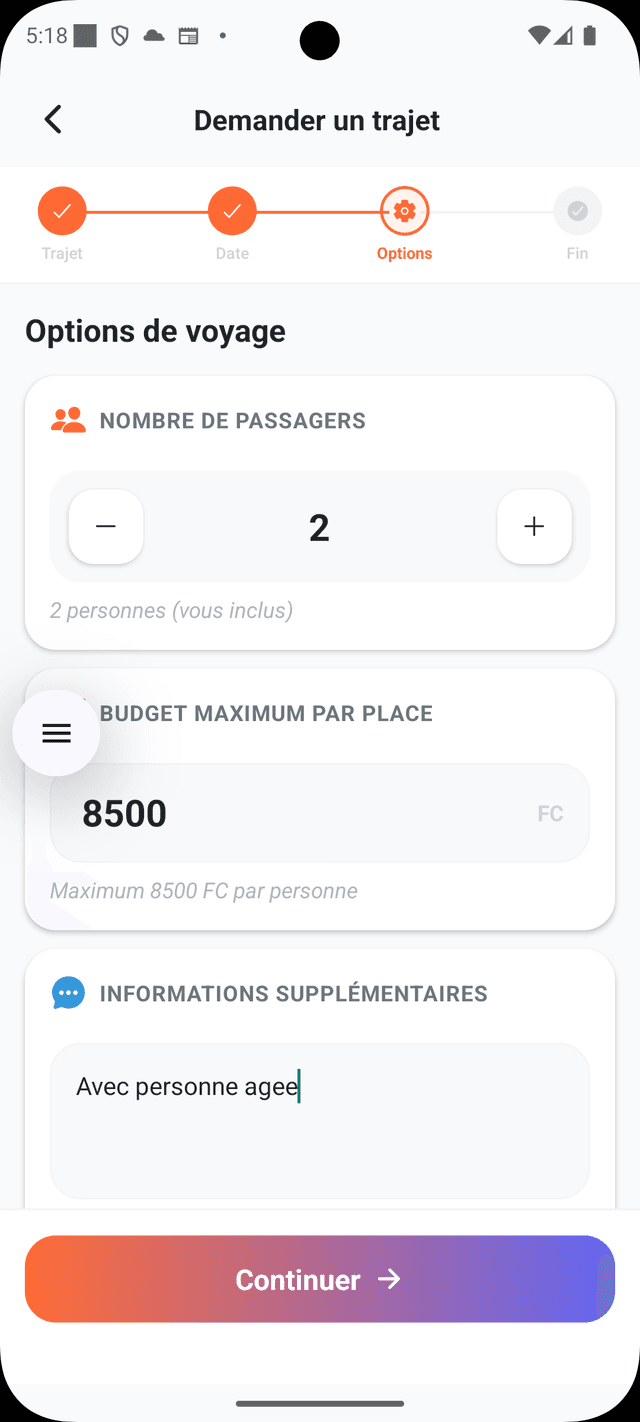Select the gear icon for the Options step
The width and height of the screenshot is (640, 1422).
click(404, 211)
